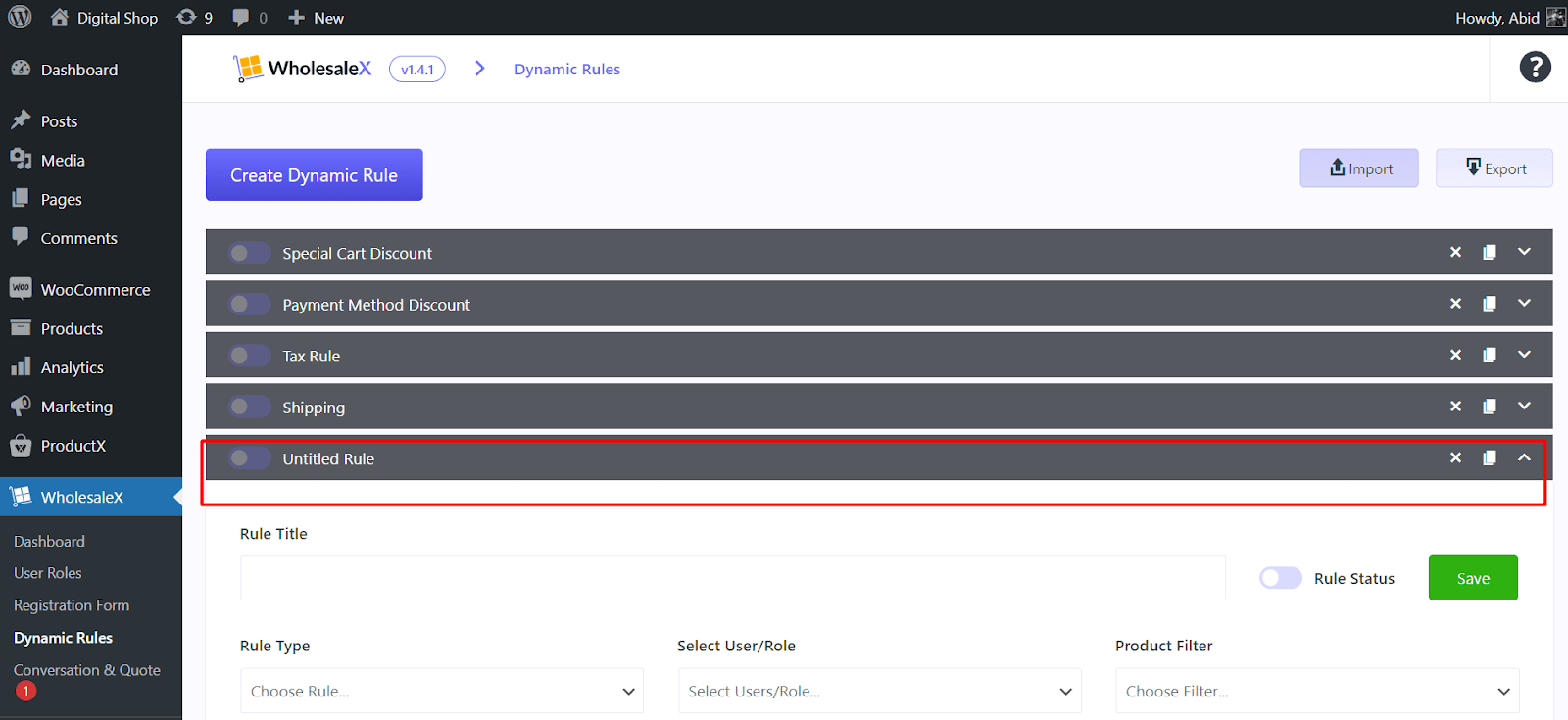
Task: Click the red notification badge showing 1
Action: (25, 691)
